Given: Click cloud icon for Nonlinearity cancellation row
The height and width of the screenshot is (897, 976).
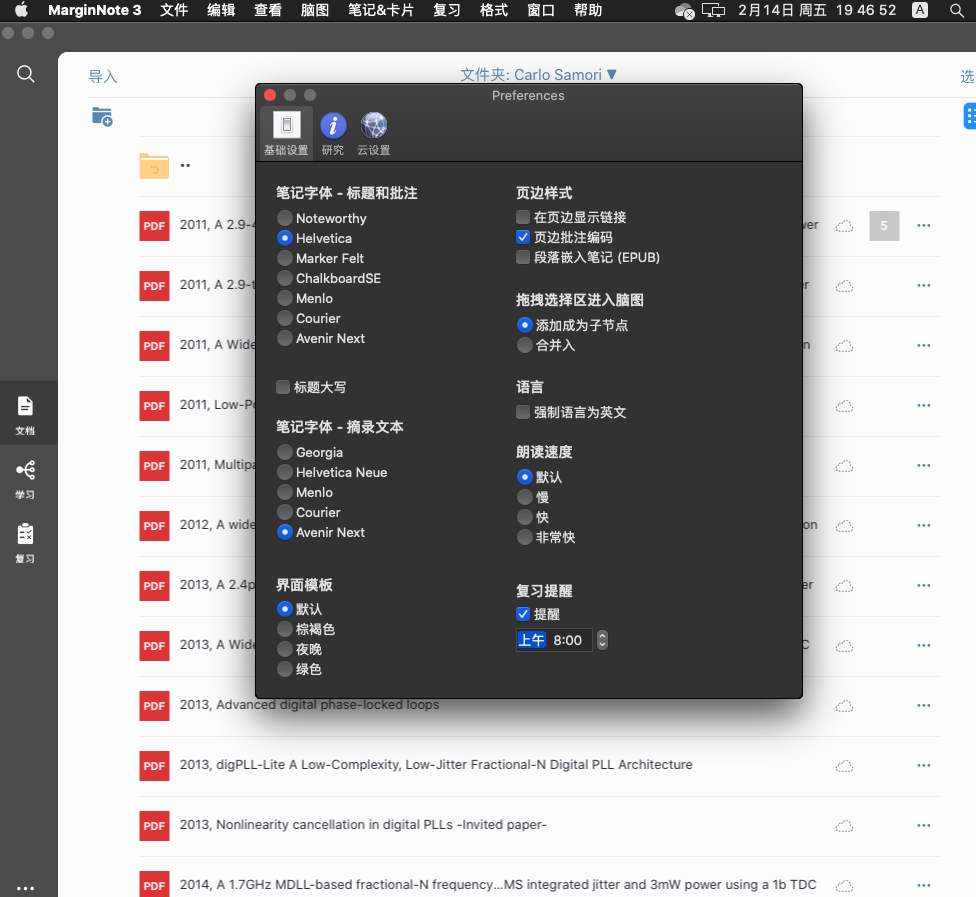Looking at the screenshot, I should point(844,826).
